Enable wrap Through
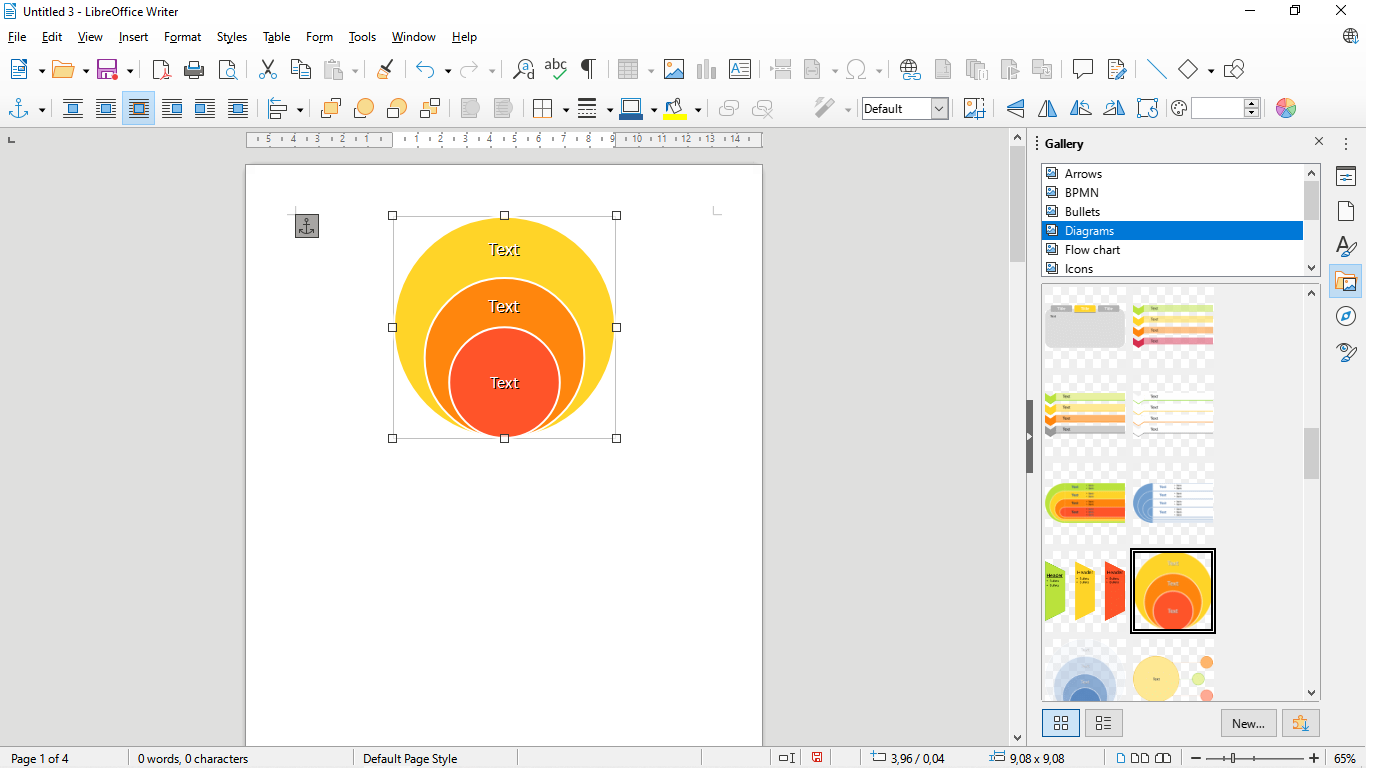 coord(238,108)
